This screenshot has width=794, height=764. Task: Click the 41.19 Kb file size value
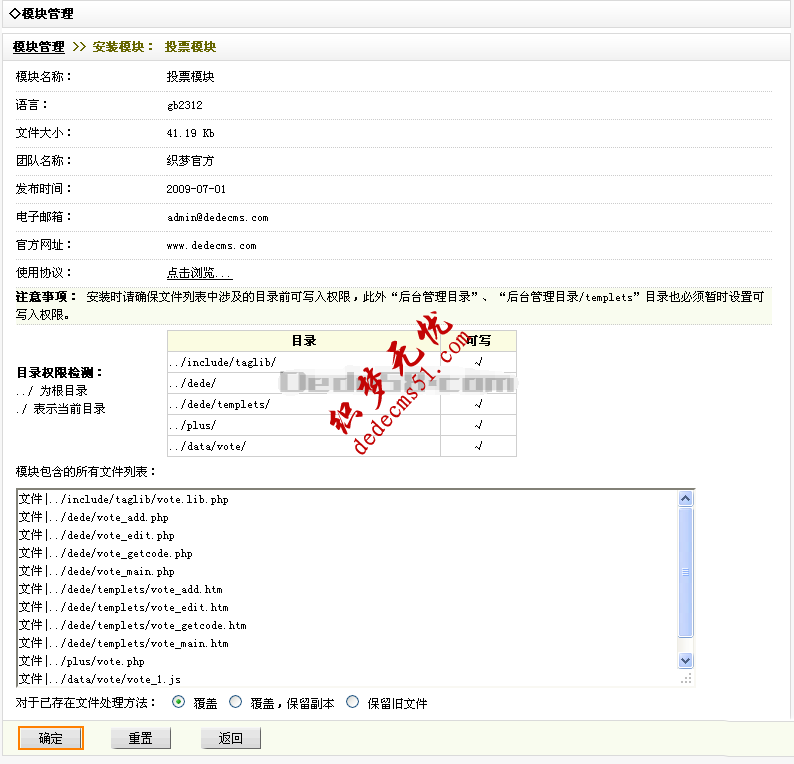click(x=190, y=133)
